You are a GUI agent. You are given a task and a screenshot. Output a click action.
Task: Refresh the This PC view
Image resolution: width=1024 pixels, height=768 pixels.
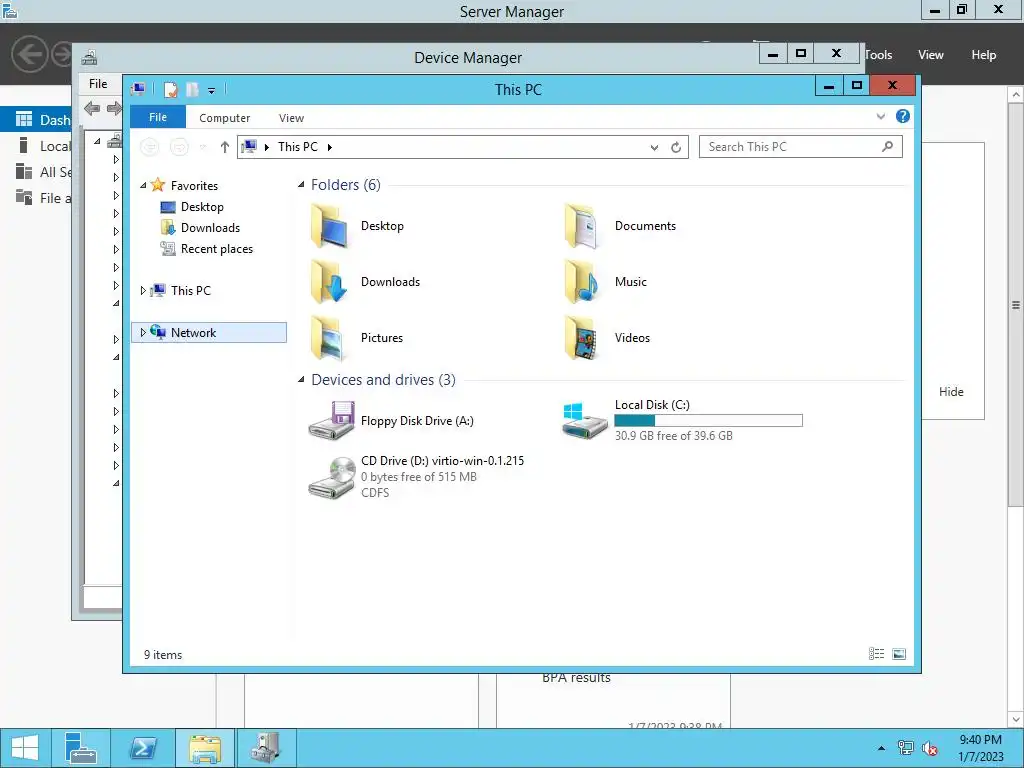pos(676,147)
